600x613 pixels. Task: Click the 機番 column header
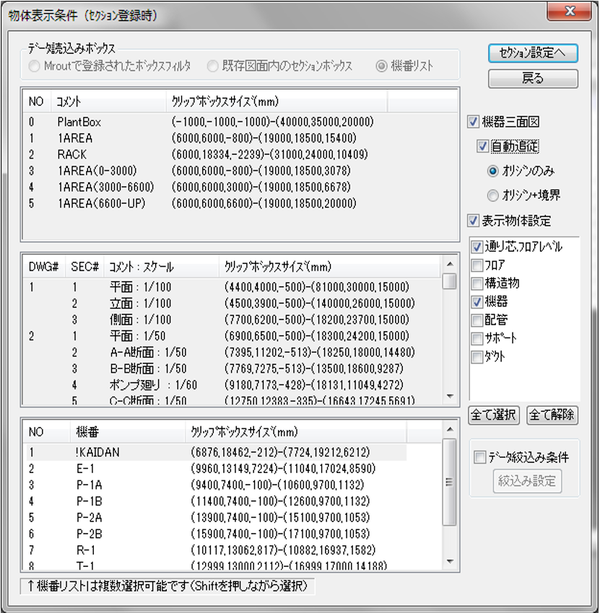pos(86,431)
